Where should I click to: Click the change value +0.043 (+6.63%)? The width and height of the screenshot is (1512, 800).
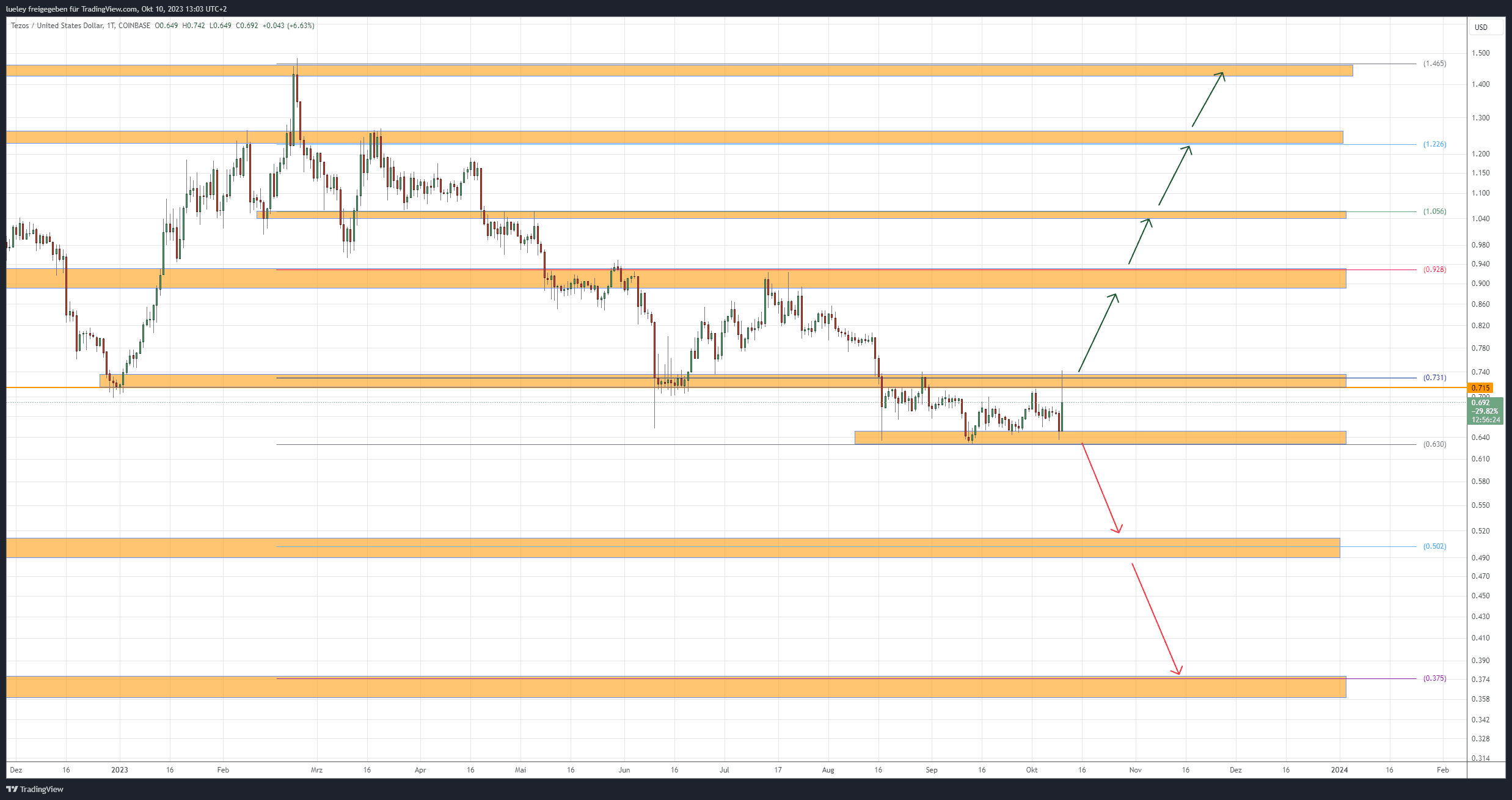tap(288, 26)
